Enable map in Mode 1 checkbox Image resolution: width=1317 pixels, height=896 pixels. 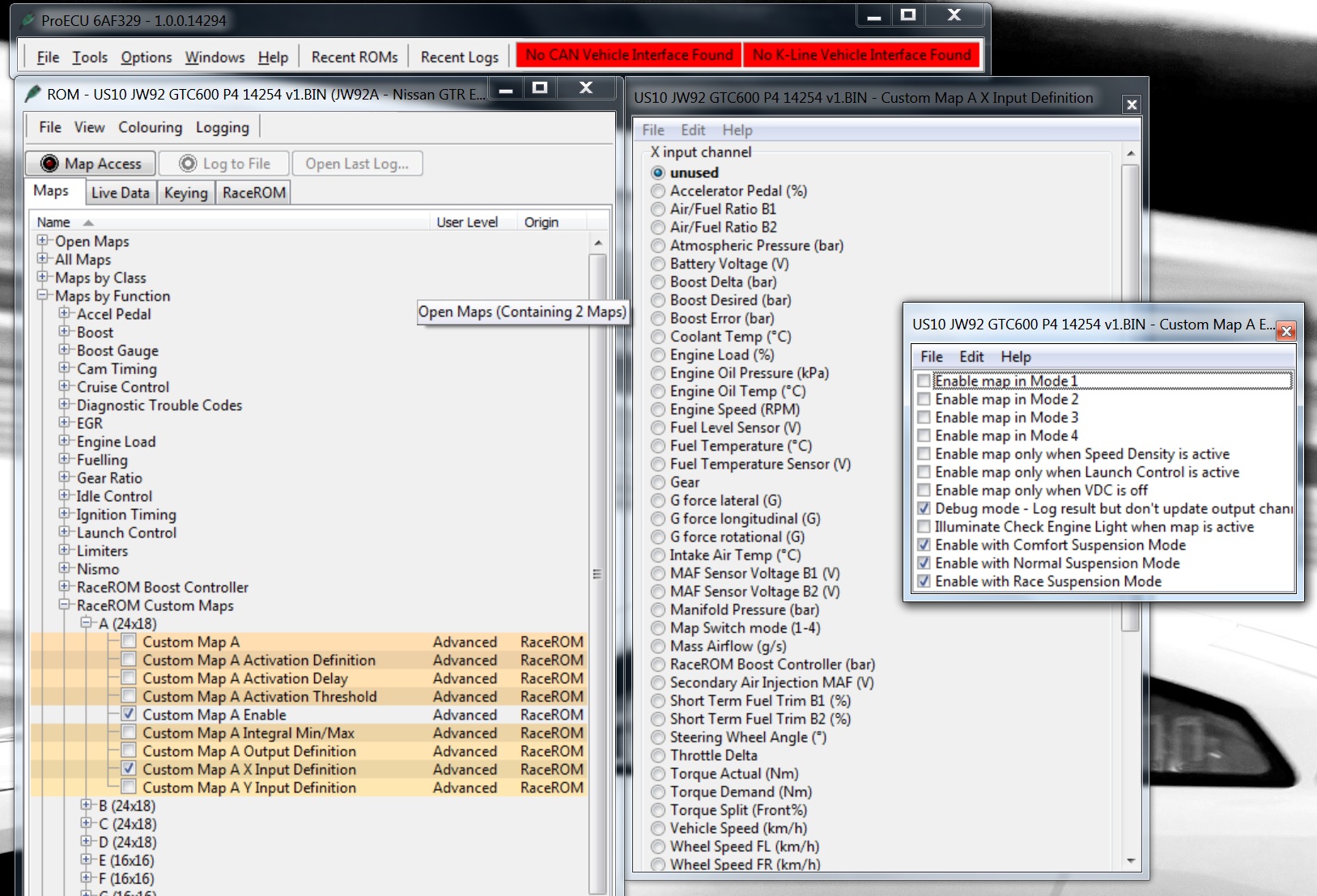pos(924,380)
